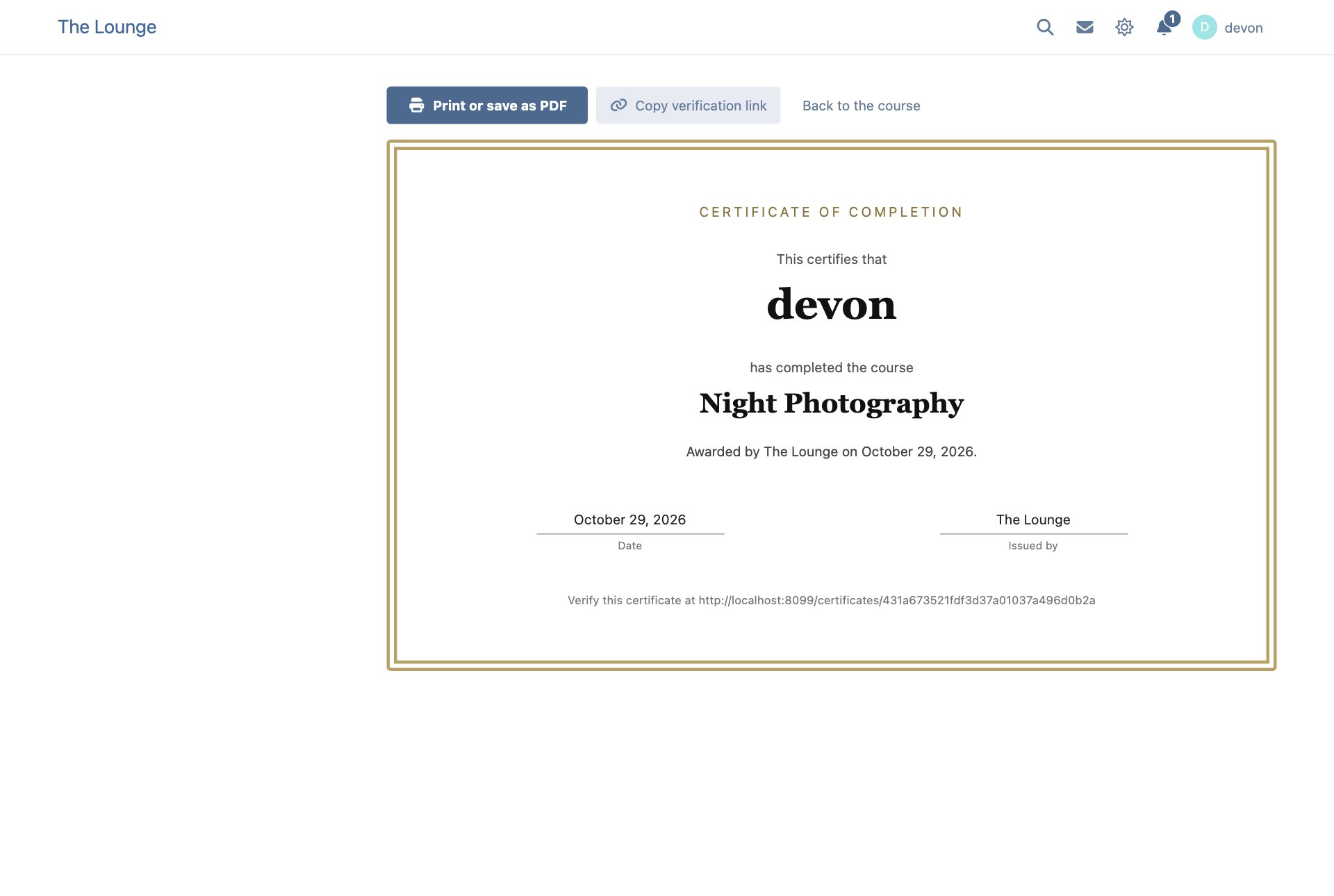Click 'has completed the course' text
The height and width of the screenshot is (896, 1334).
pos(831,367)
